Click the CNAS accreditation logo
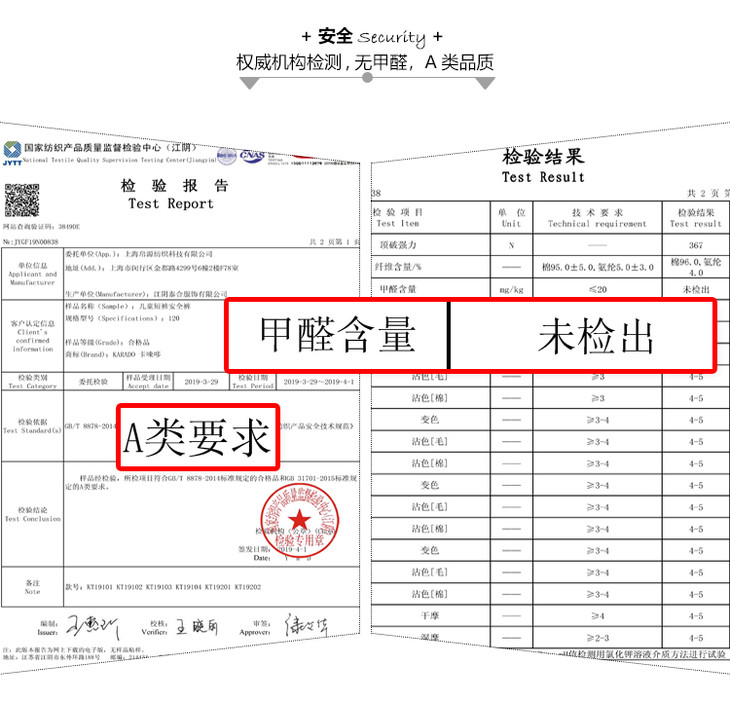730x701 pixels. pos(251,156)
